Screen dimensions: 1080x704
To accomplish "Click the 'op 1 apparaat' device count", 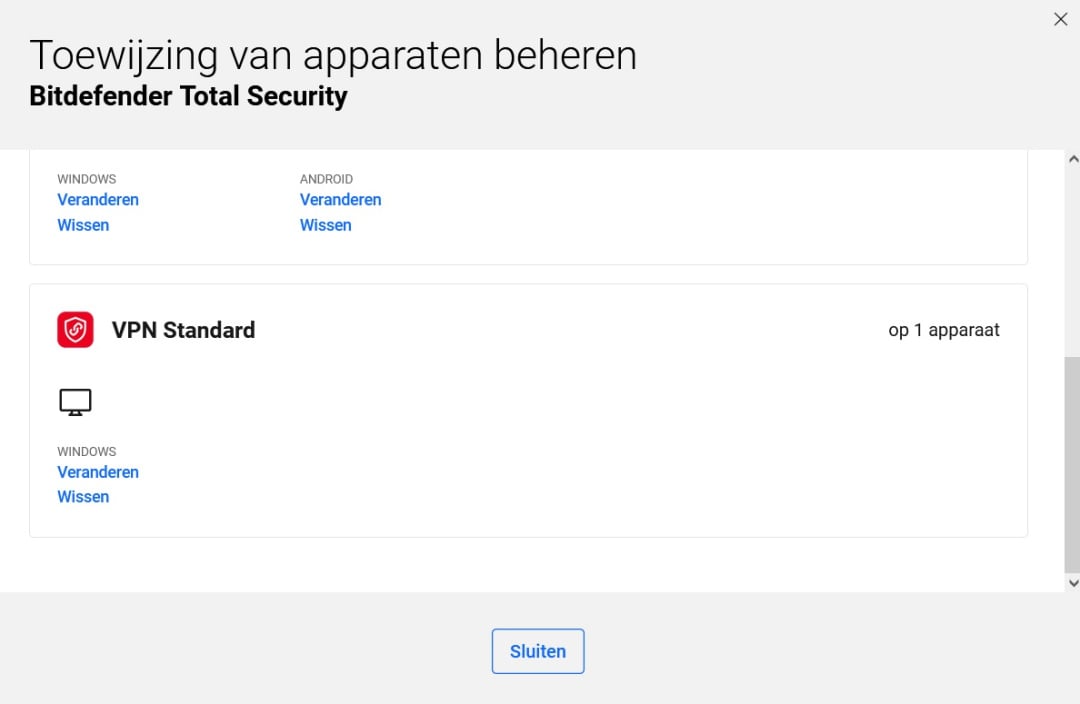I will [943, 330].
